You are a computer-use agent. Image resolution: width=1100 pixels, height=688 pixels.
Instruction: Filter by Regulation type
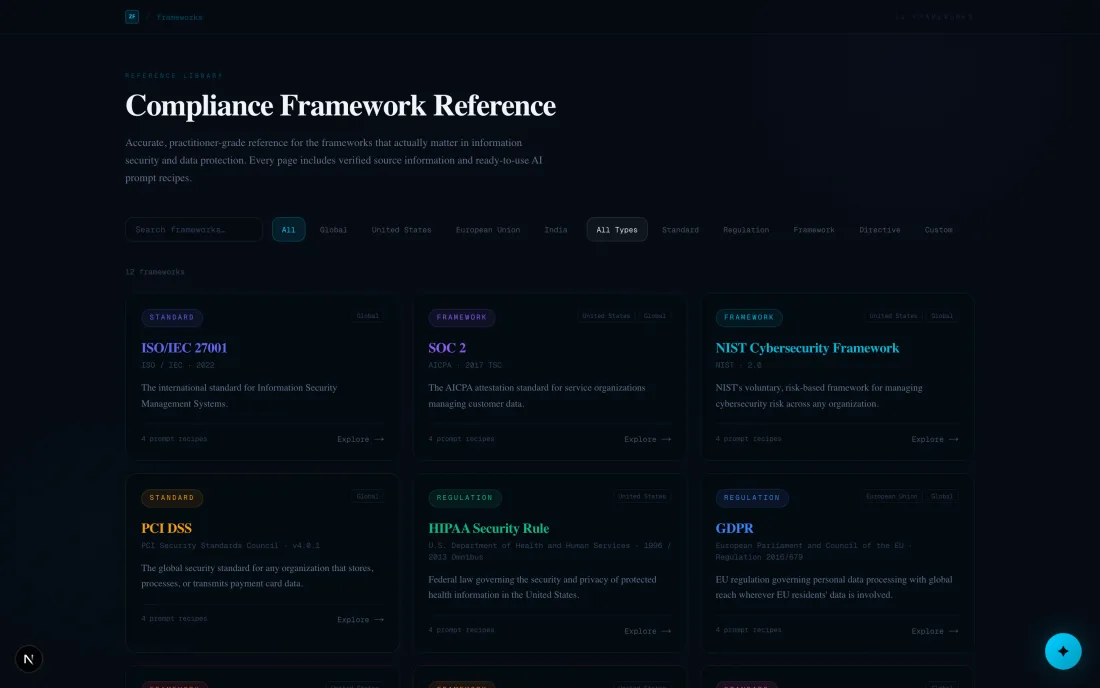(x=746, y=229)
